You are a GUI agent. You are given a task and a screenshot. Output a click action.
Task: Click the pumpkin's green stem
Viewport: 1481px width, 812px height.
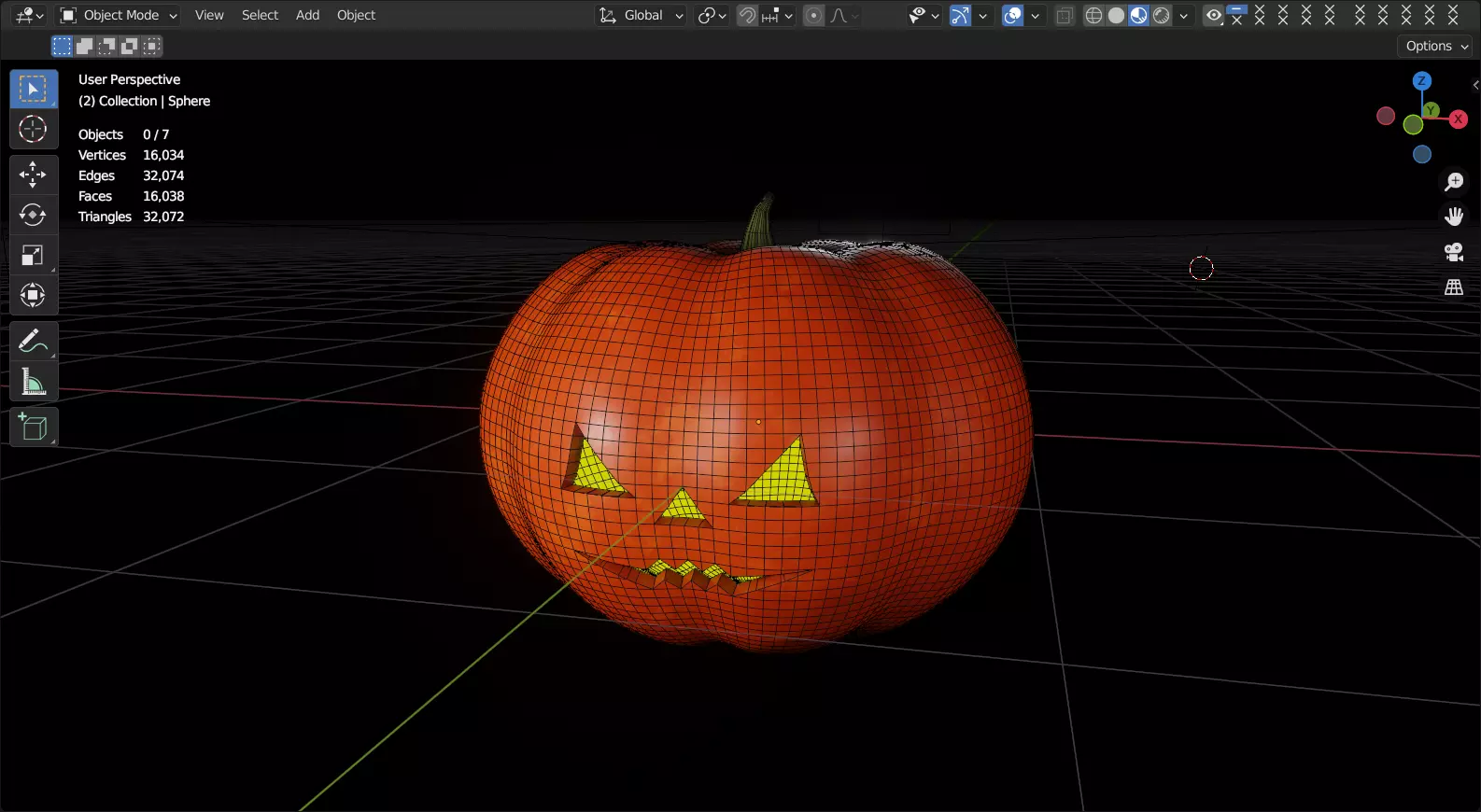pos(760,222)
